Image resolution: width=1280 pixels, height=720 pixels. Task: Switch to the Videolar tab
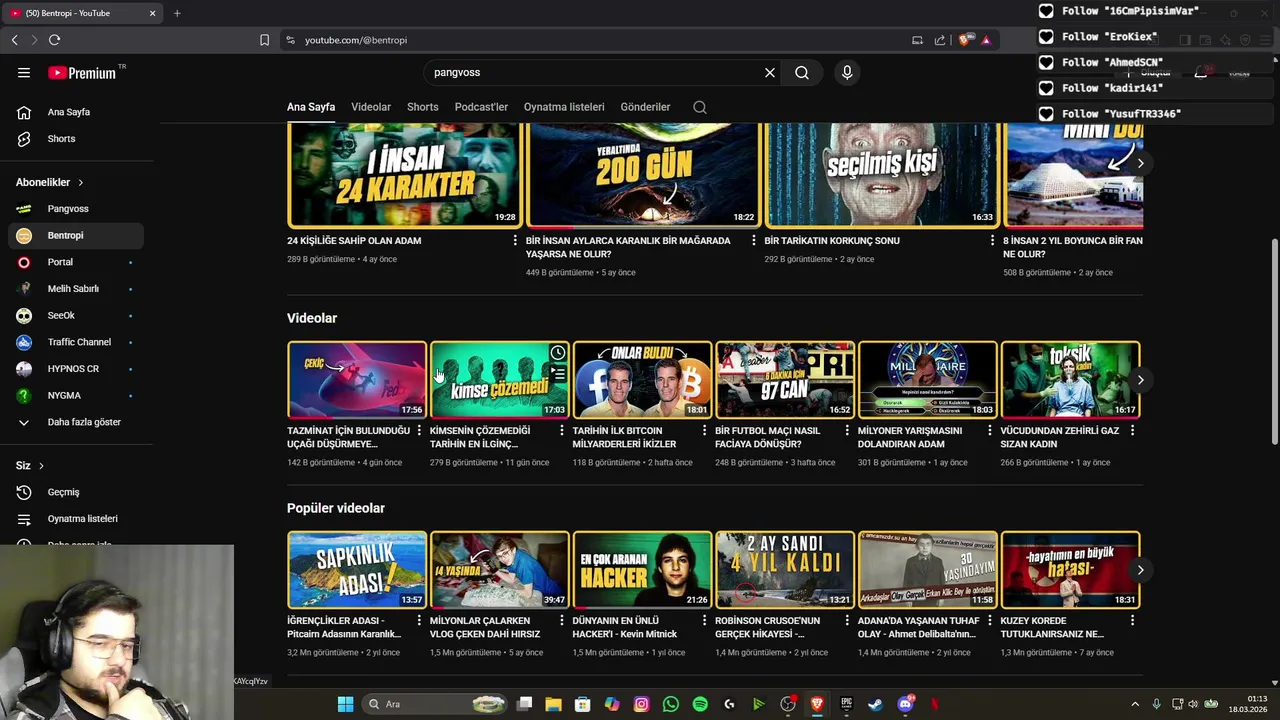(x=371, y=107)
